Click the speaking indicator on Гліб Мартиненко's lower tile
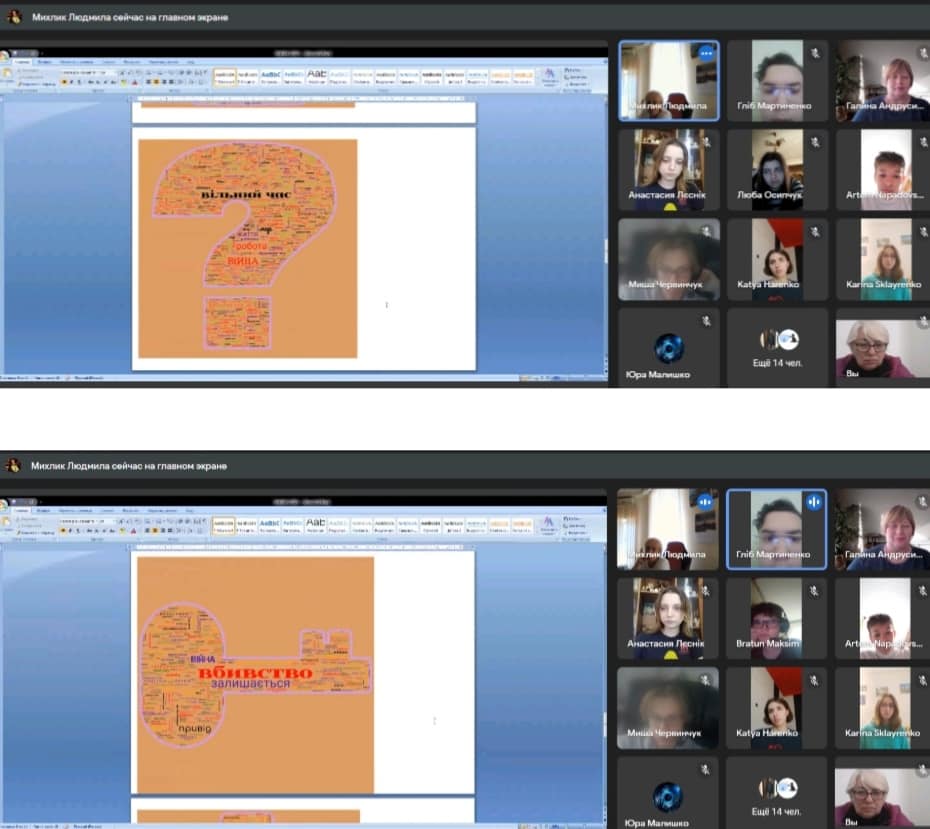 tap(815, 501)
